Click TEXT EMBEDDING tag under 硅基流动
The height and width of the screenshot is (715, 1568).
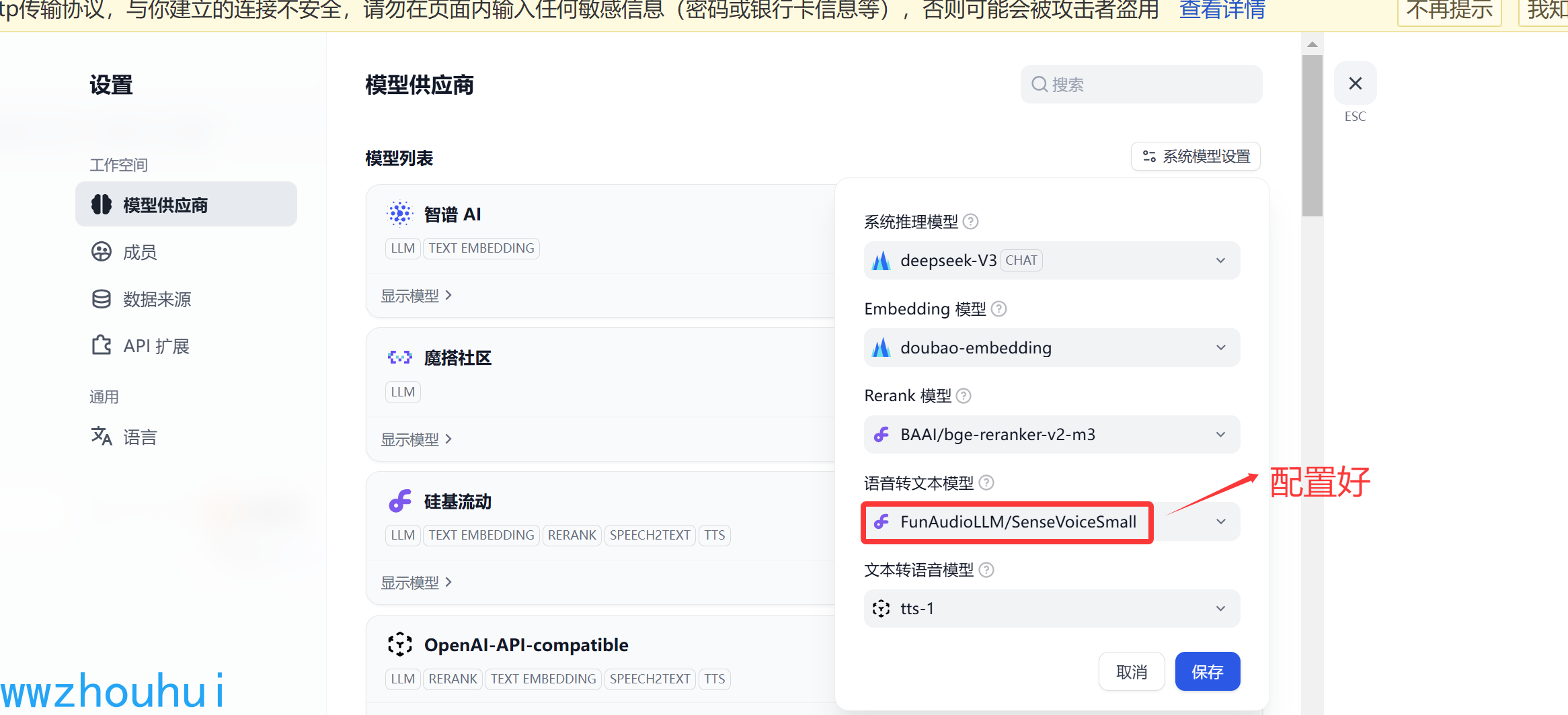pyautogui.click(x=481, y=535)
